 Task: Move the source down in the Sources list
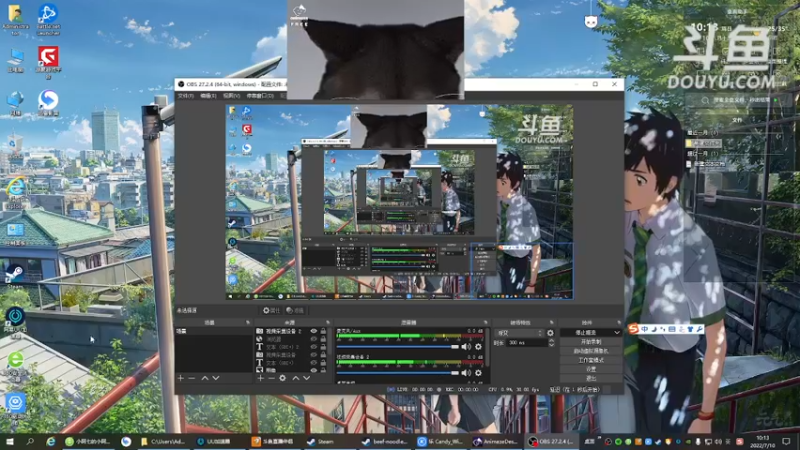point(307,378)
